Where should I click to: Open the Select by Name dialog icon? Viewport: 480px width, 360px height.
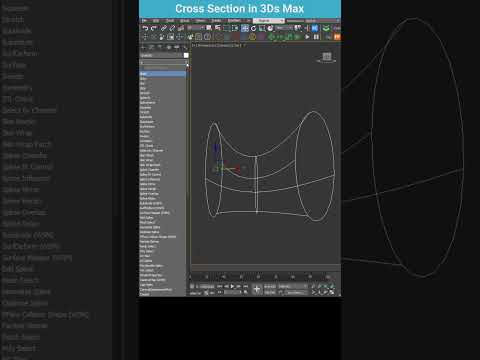(217, 28)
